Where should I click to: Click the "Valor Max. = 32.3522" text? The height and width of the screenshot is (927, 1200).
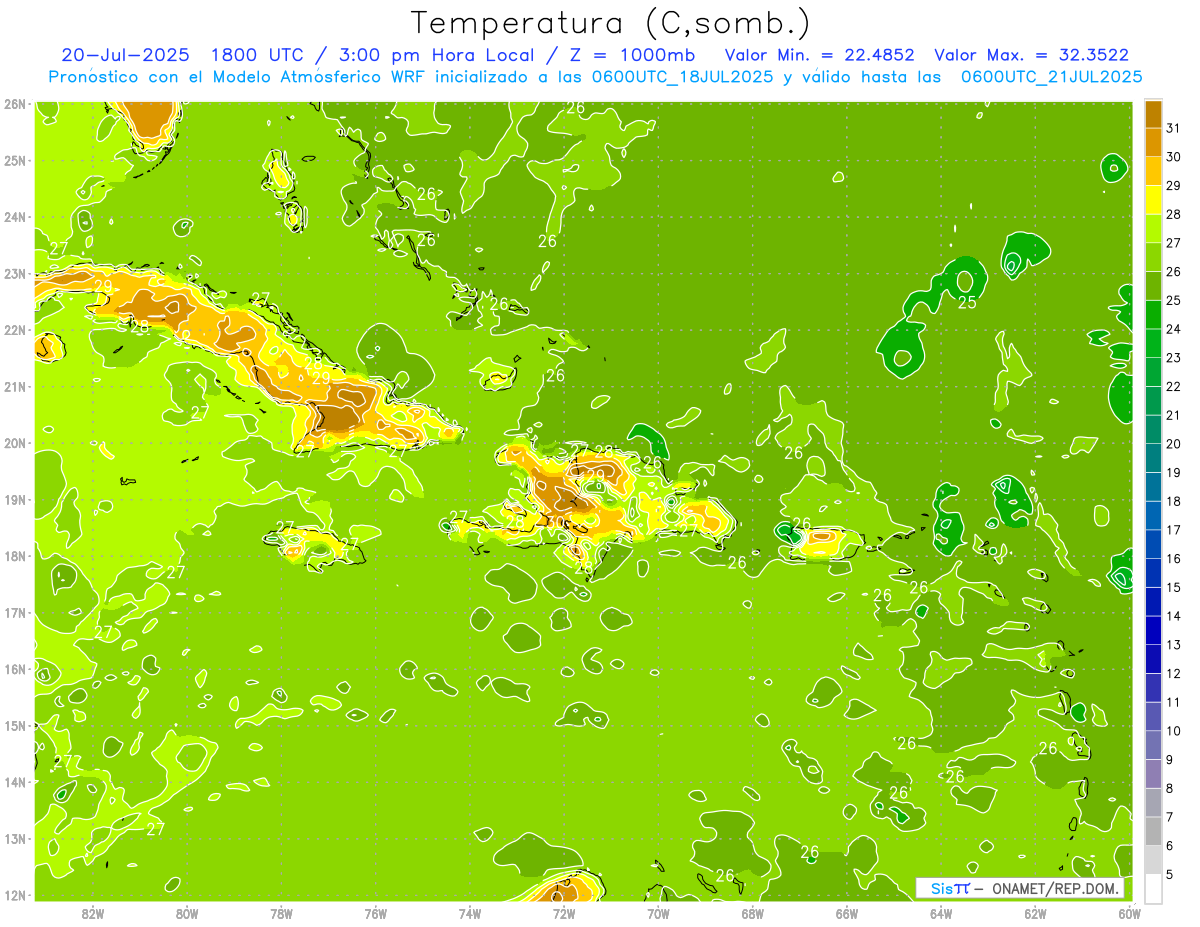click(x=1030, y=55)
